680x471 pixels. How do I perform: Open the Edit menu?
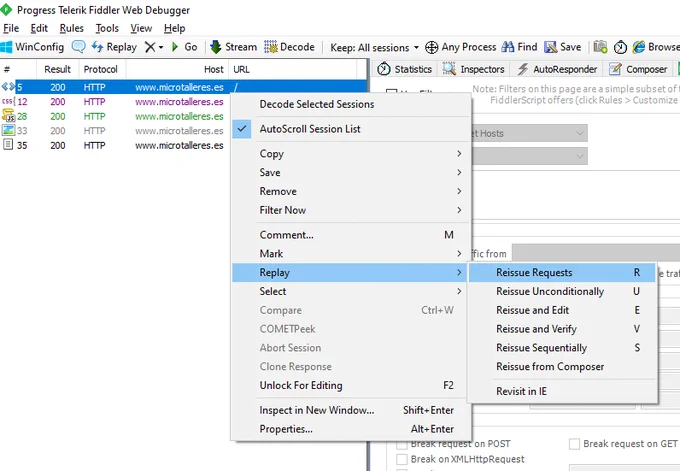click(39, 28)
